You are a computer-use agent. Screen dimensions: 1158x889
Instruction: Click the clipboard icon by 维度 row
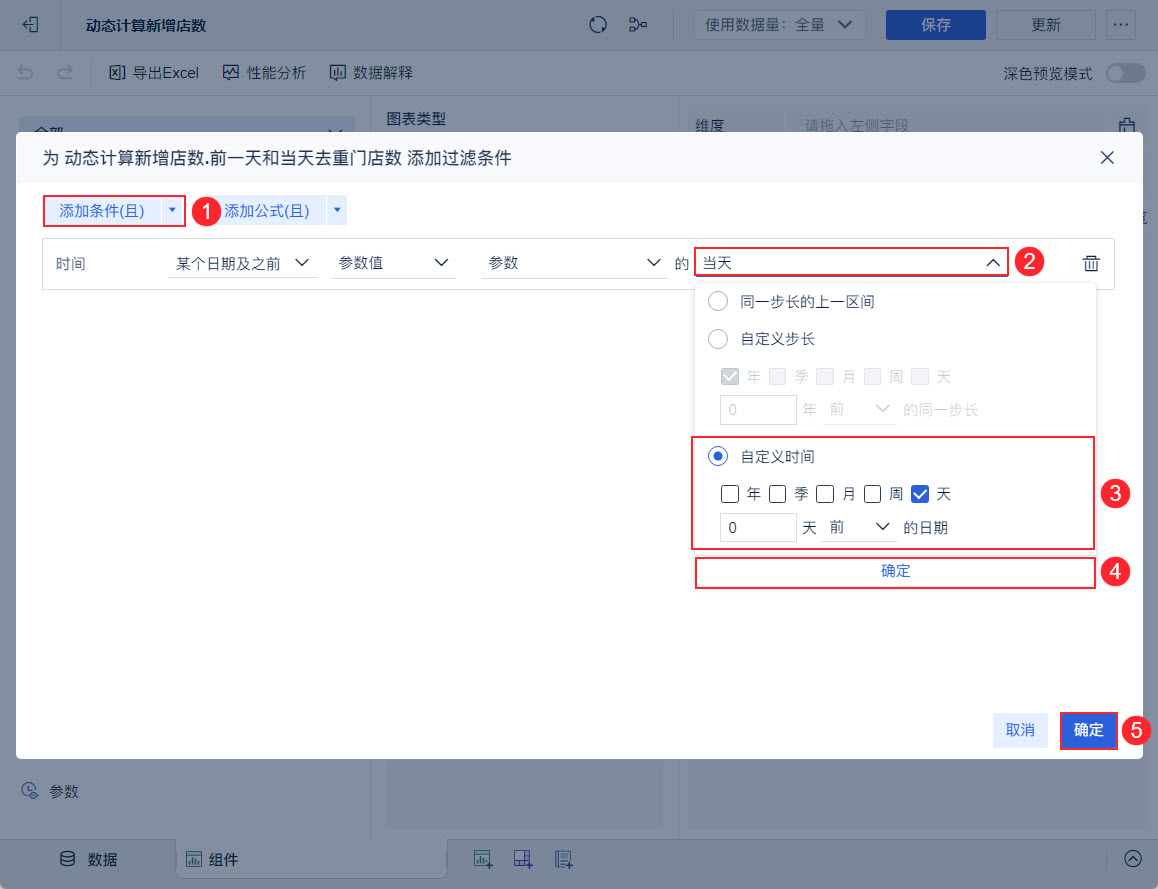[x=1126, y=126]
